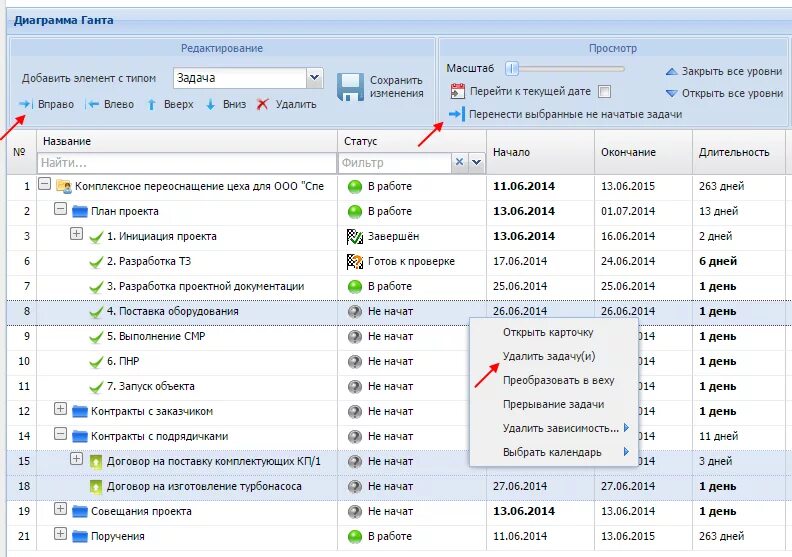The image size is (792, 557).
Task: Click start date 17.06.2014 cell
Action: (x=520, y=261)
